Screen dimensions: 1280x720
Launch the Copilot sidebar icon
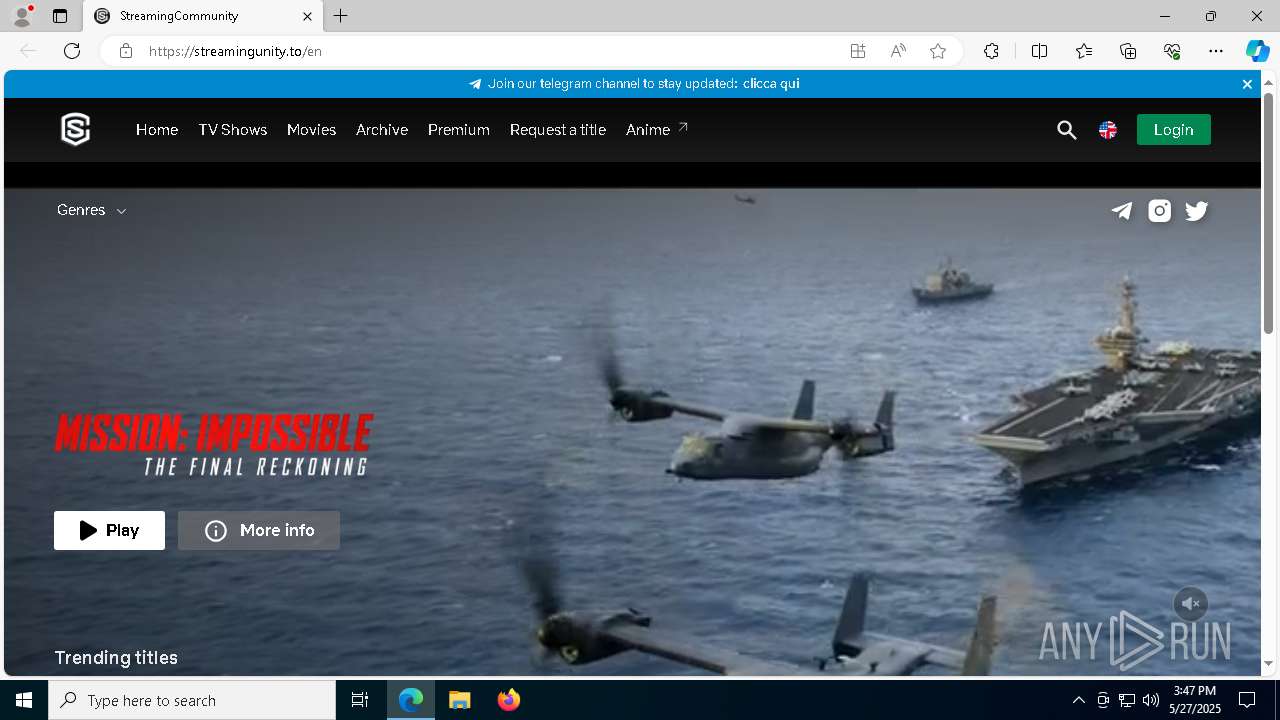pos(1257,51)
